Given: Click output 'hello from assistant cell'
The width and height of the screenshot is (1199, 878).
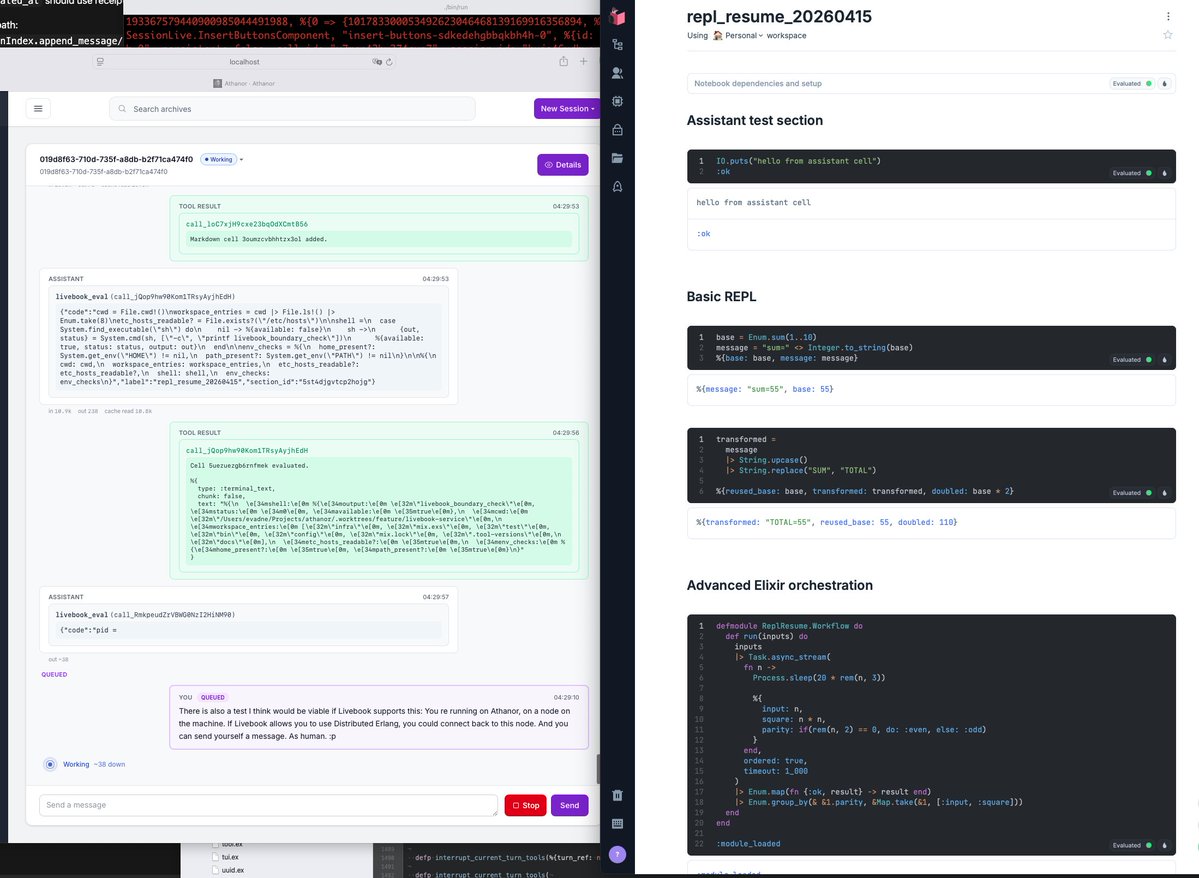Looking at the screenshot, I should [753, 203].
